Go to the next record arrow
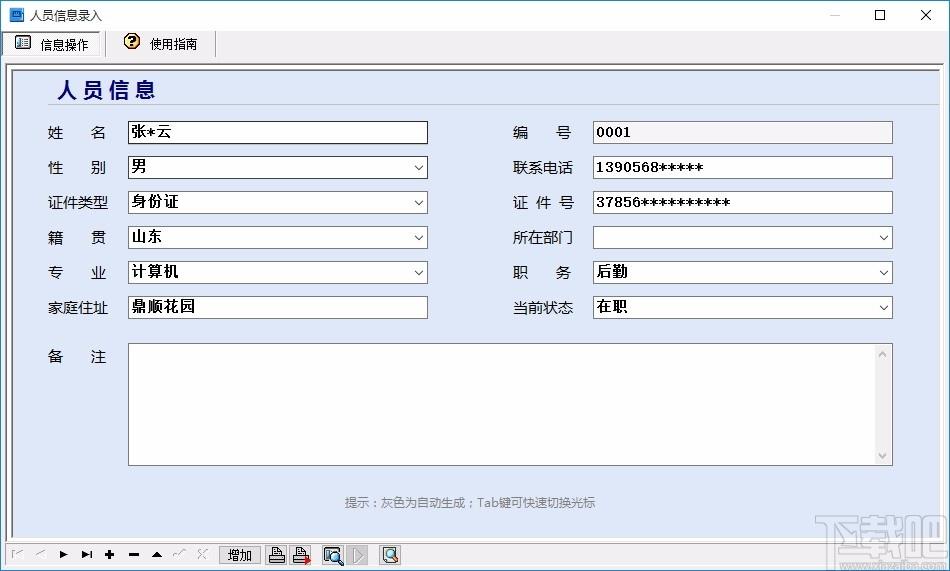 (x=64, y=555)
